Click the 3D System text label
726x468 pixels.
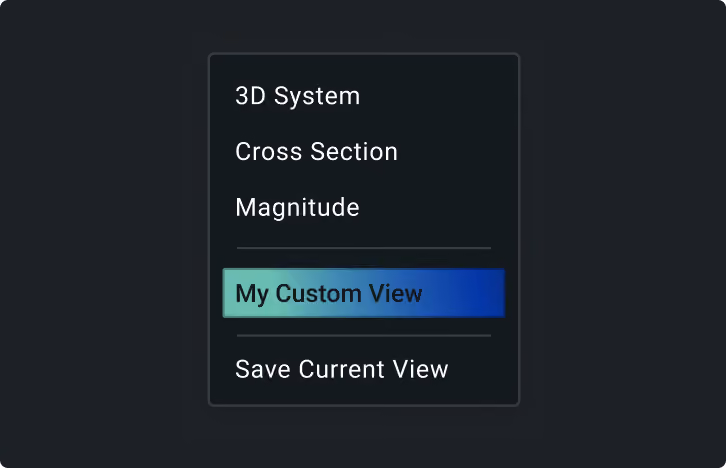click(x=298, y=97)
